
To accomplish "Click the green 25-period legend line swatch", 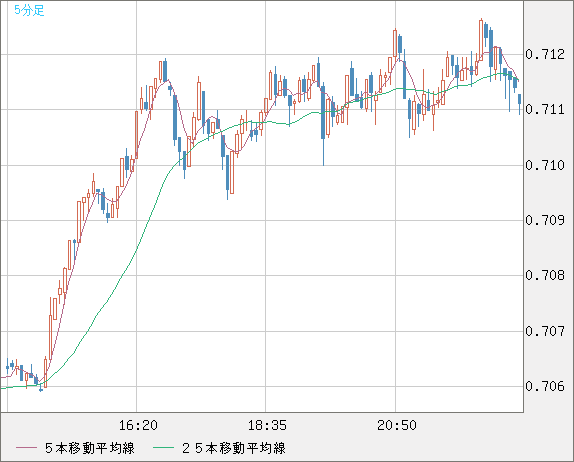I will 163,448.
